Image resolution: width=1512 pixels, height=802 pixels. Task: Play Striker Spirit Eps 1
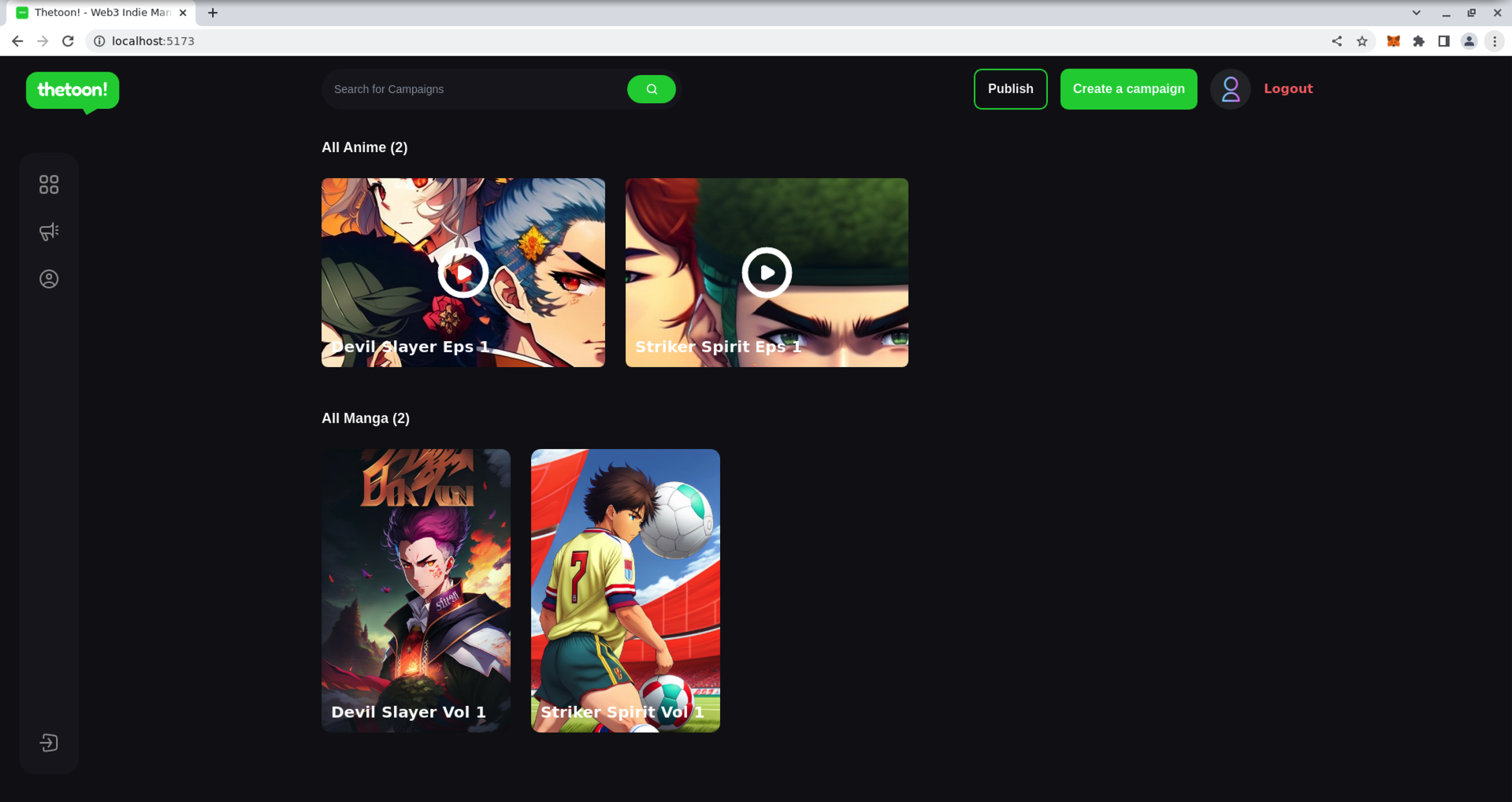coord(765,272)
